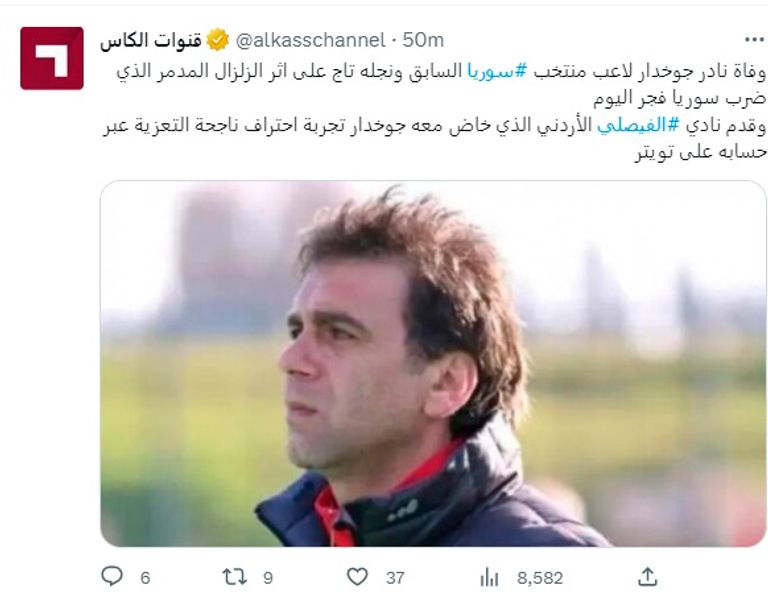Click the reply count 6
Image resolution: width=768 pixels, height=602 pixels.
[145, 578]
